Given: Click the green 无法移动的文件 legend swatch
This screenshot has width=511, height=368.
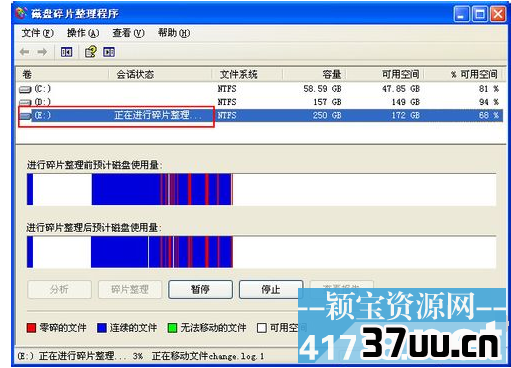Looking at the screenshot, I should [x=172, y=328].
